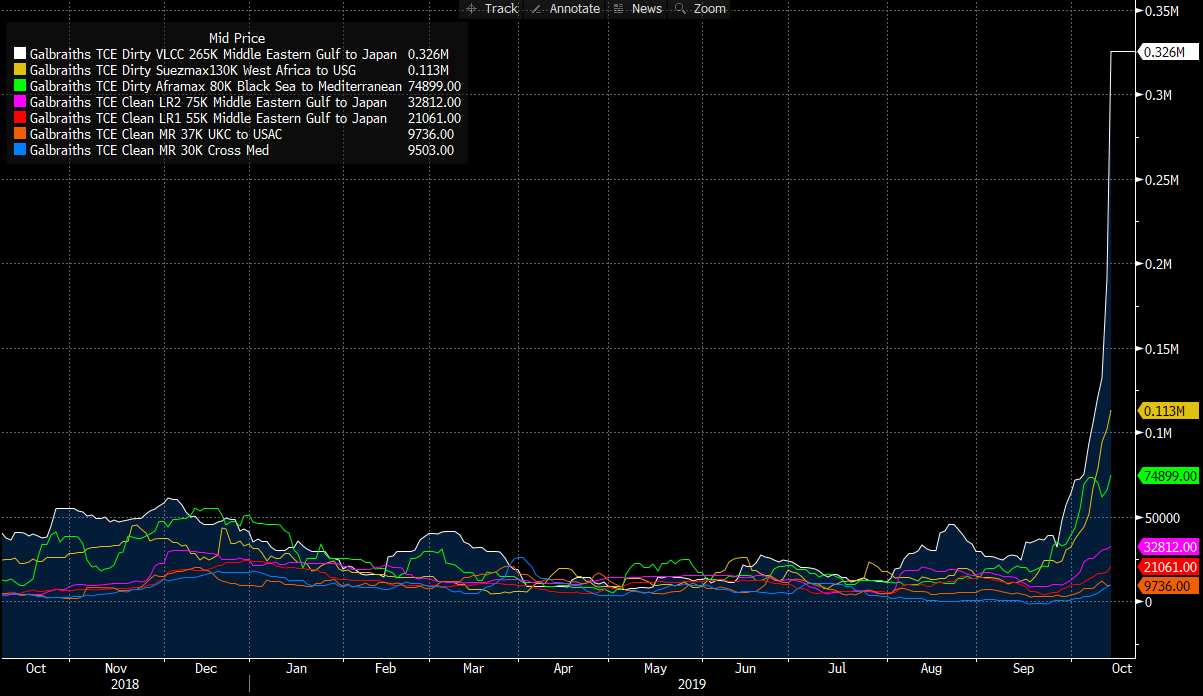Select the Clean LR2 75K legend entry
Screen dimensions: 1203x696
(208, 102)
